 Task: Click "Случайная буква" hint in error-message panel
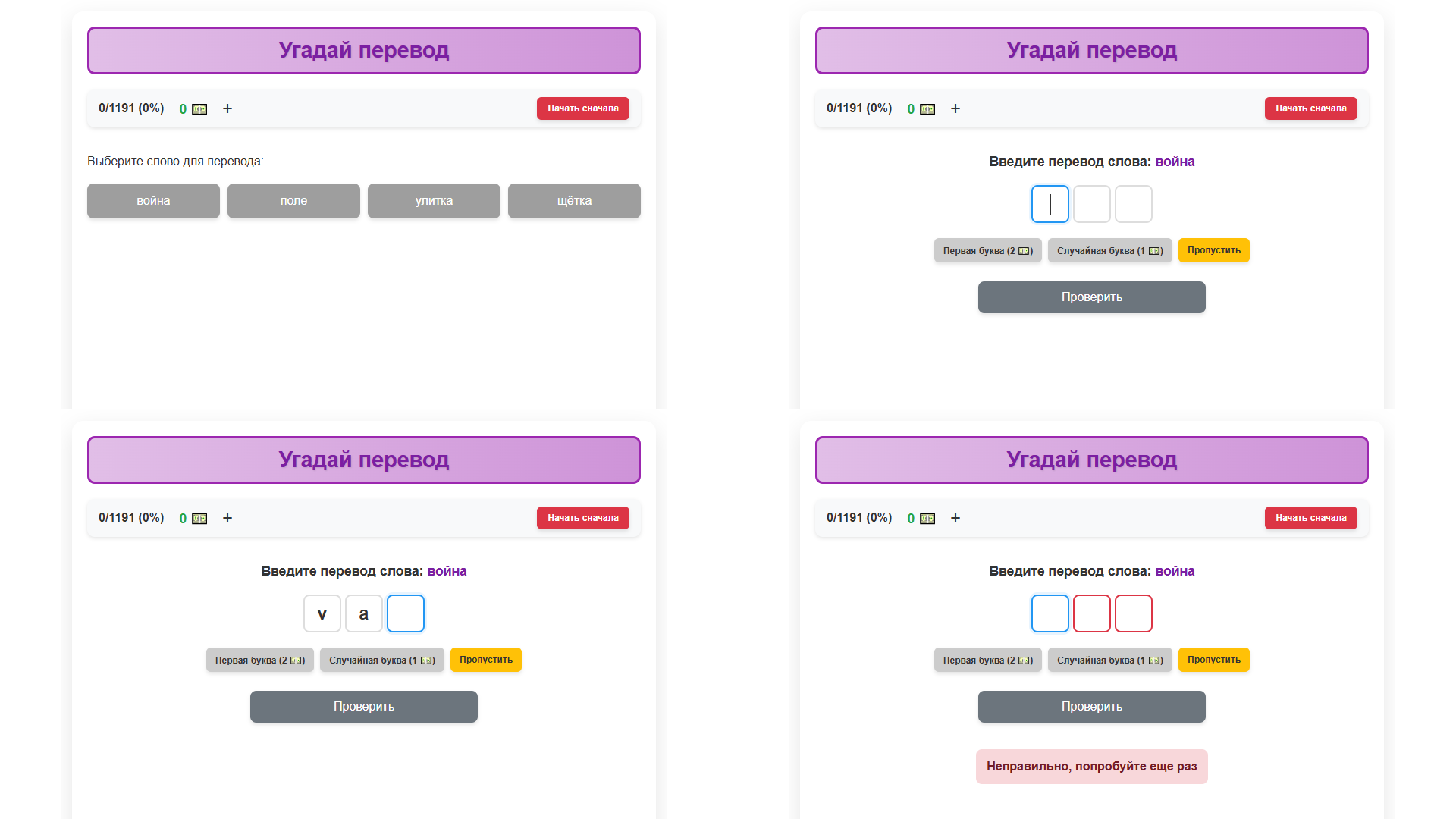[1109, 660]
